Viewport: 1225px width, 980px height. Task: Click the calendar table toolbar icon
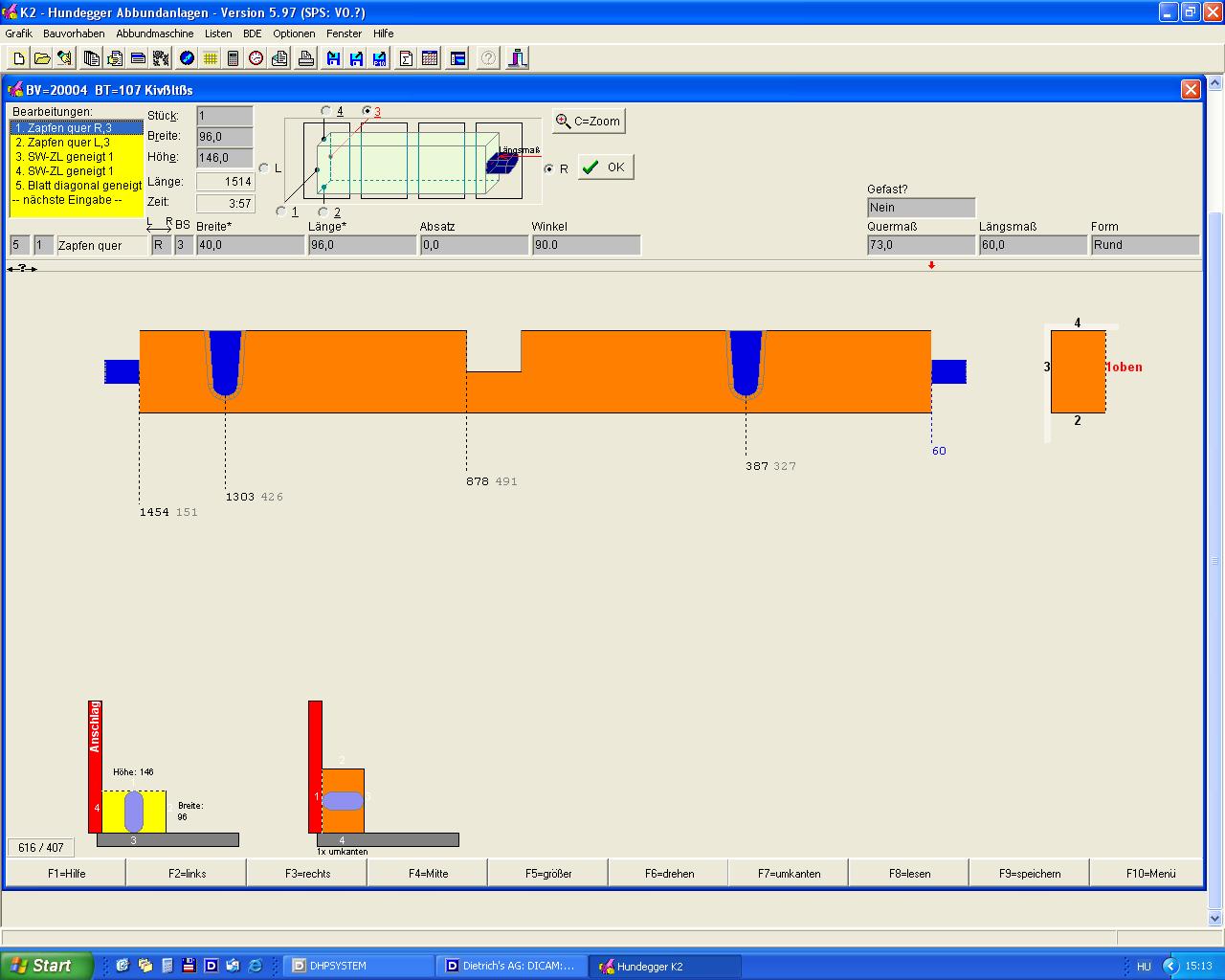click(x=430, y=58)
